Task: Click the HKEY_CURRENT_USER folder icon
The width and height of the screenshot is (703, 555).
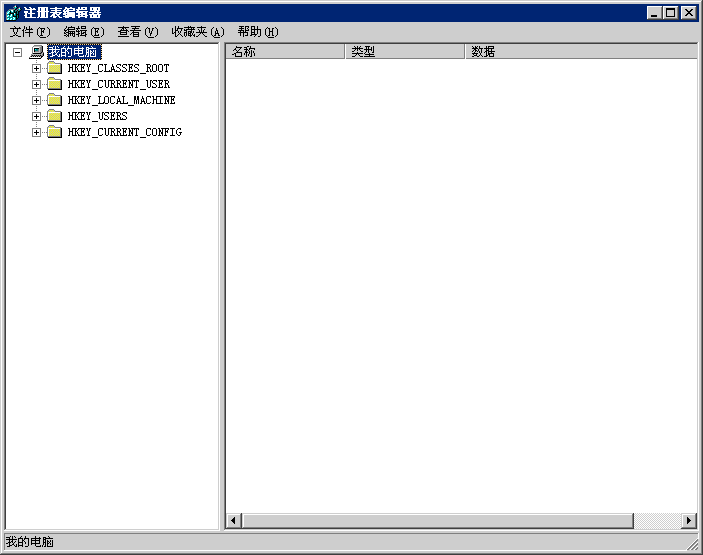Action: [55, 84]
